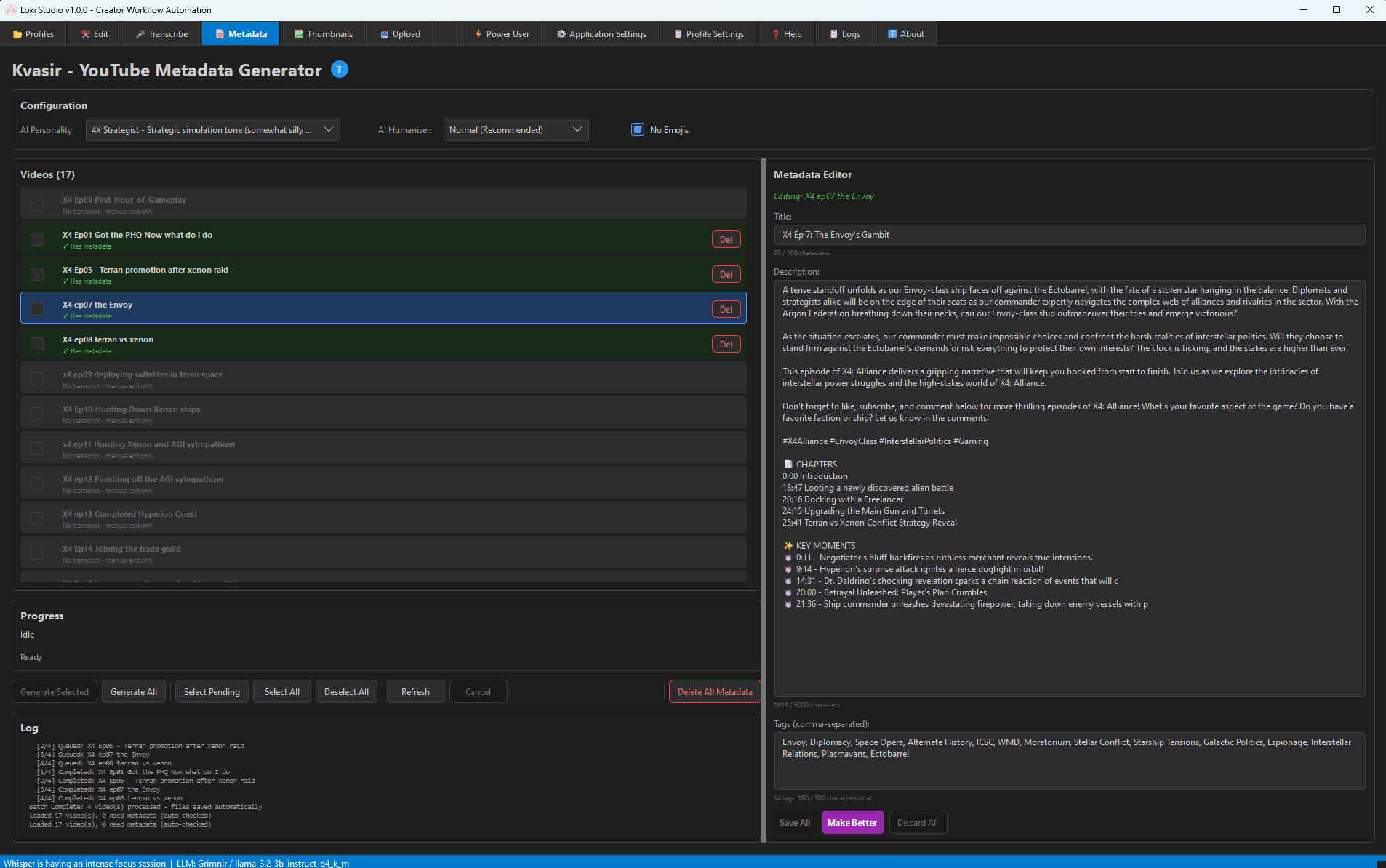Switch to the Upload tab
This screenshot has width=1386, height=868.
point(400,34)
